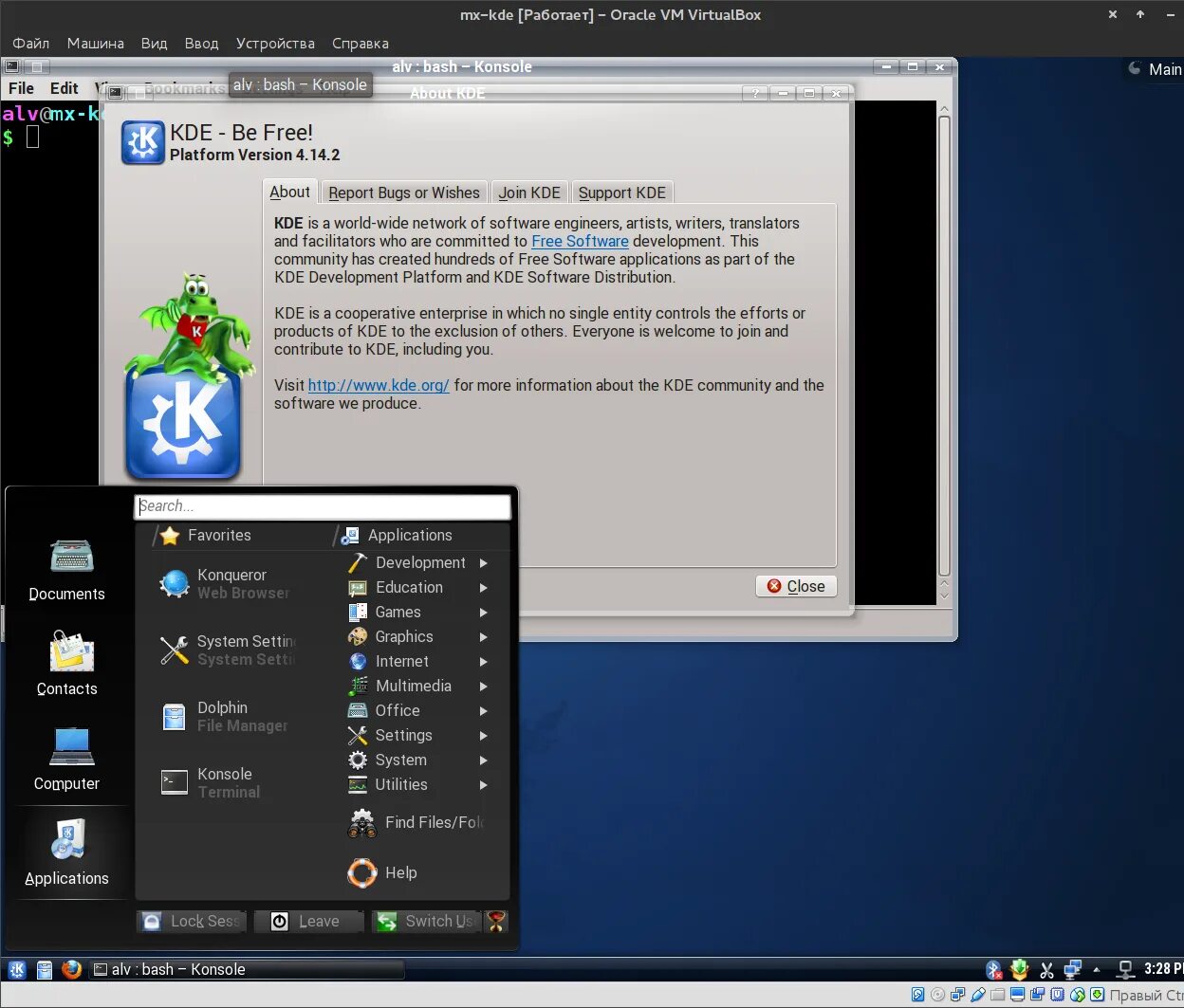The image size is (1184, 1008).
Task: Open the Support KDE tab
Action: (622, 192)
